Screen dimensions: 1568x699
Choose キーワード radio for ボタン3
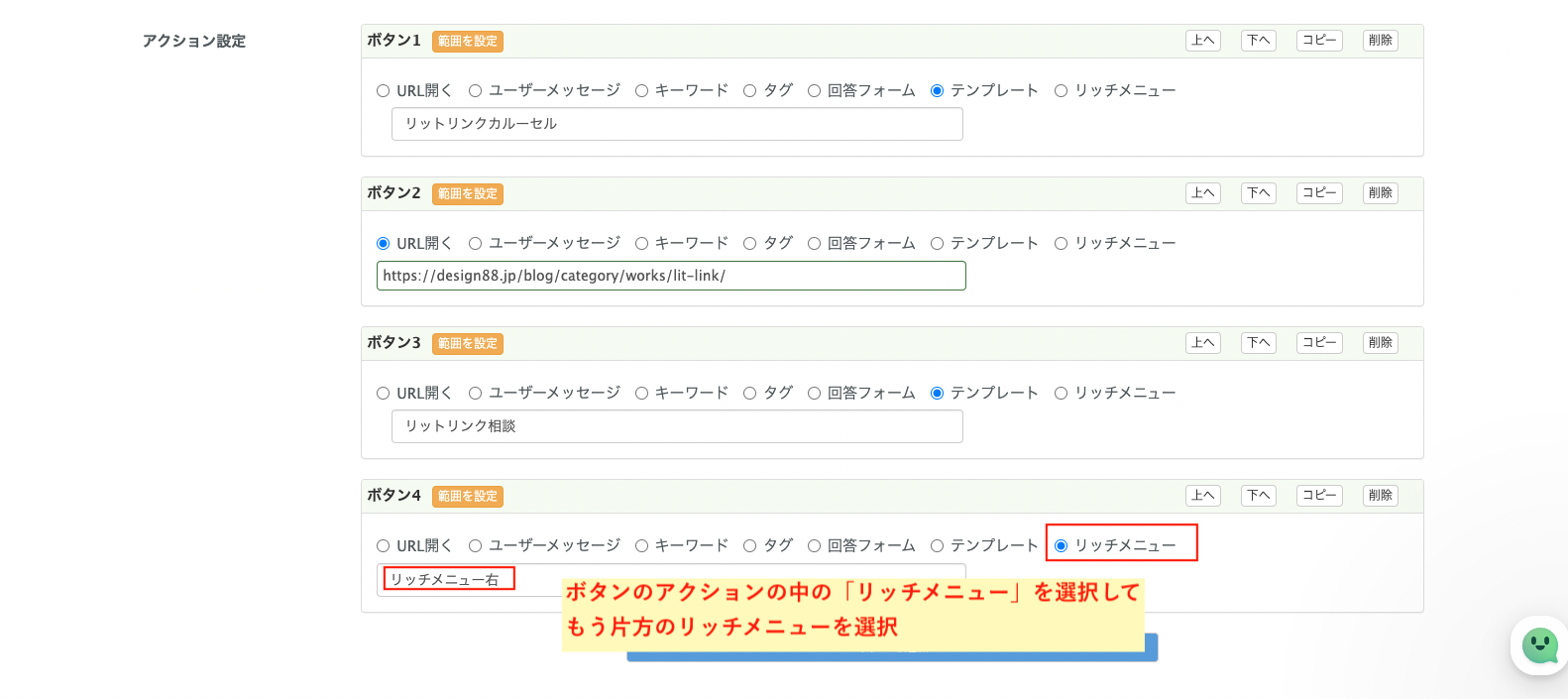[642, 394]
